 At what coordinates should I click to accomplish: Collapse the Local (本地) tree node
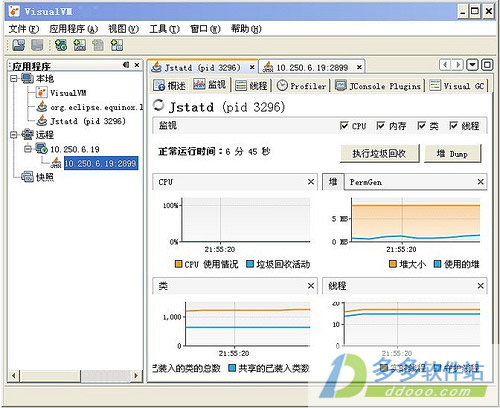point(14,79)
